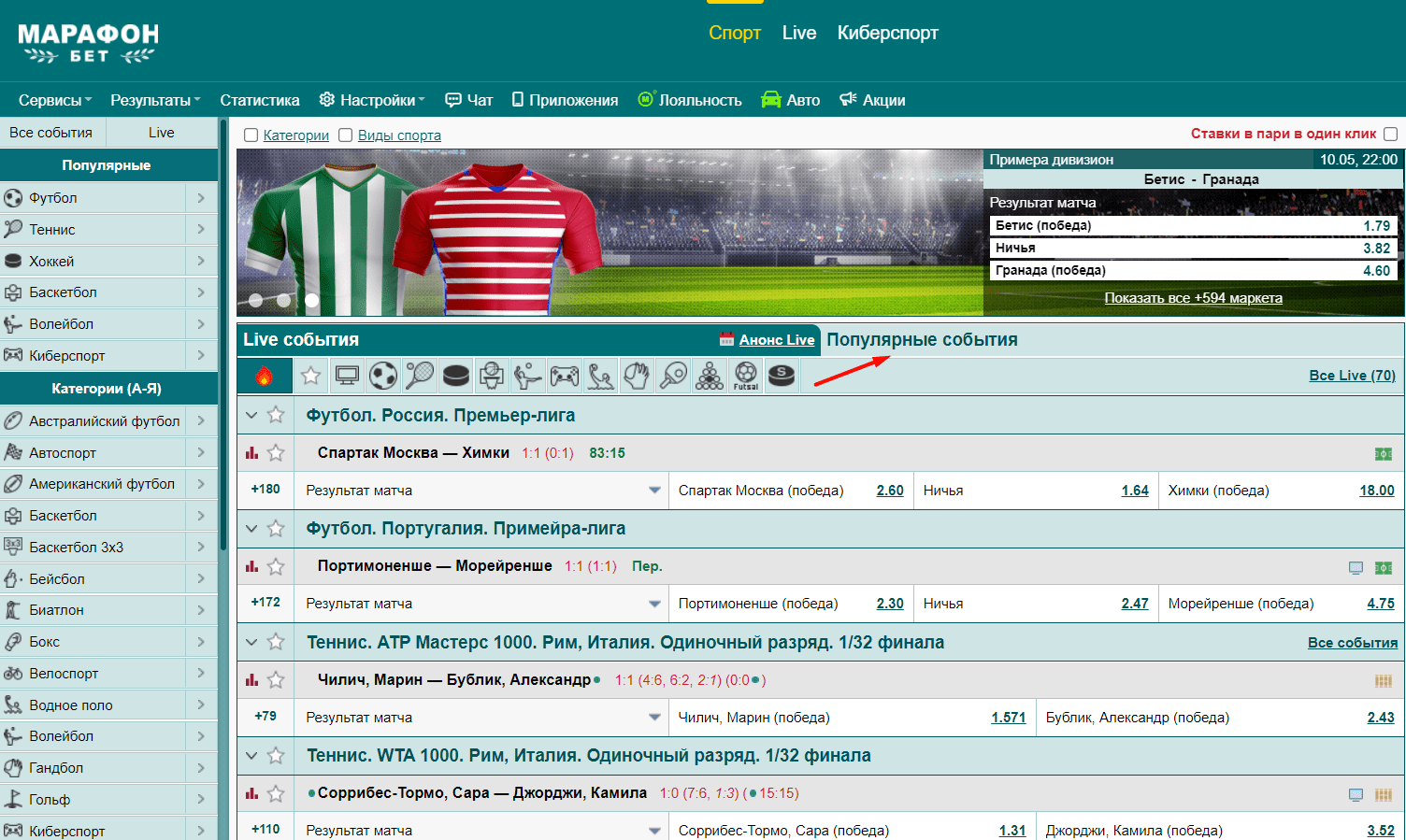Viewport: 1406px width, 840px height.
Task: Open Статистика in the navigation bar
Action: (x=260, y=100)
